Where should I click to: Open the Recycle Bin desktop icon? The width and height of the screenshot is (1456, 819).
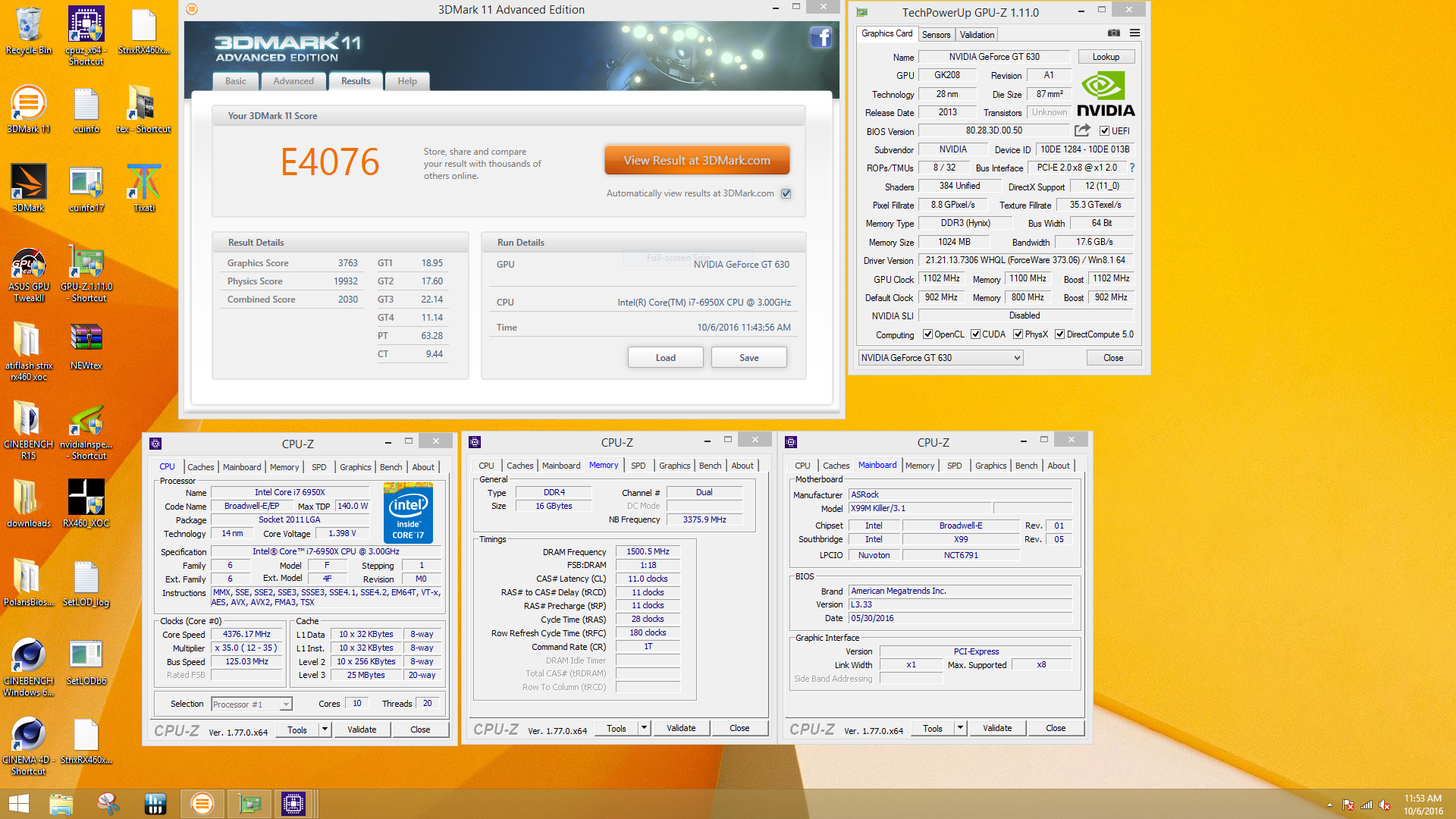[x=28, y=30]
